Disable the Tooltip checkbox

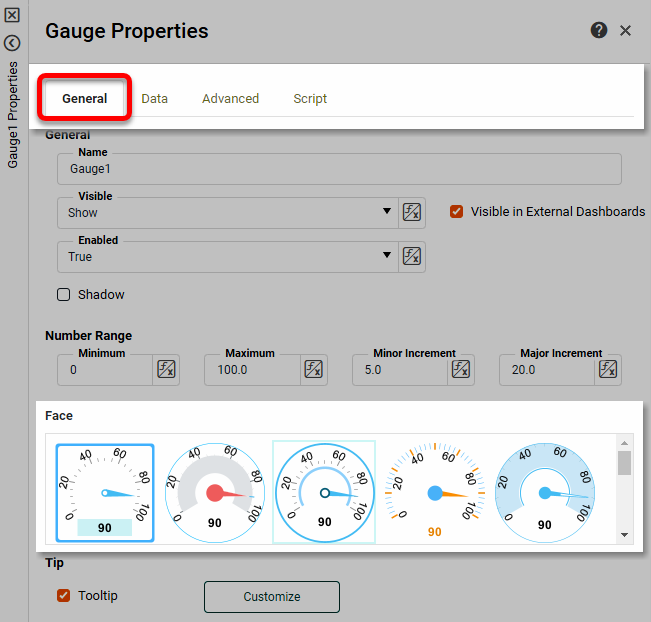[x=64, y=596]
